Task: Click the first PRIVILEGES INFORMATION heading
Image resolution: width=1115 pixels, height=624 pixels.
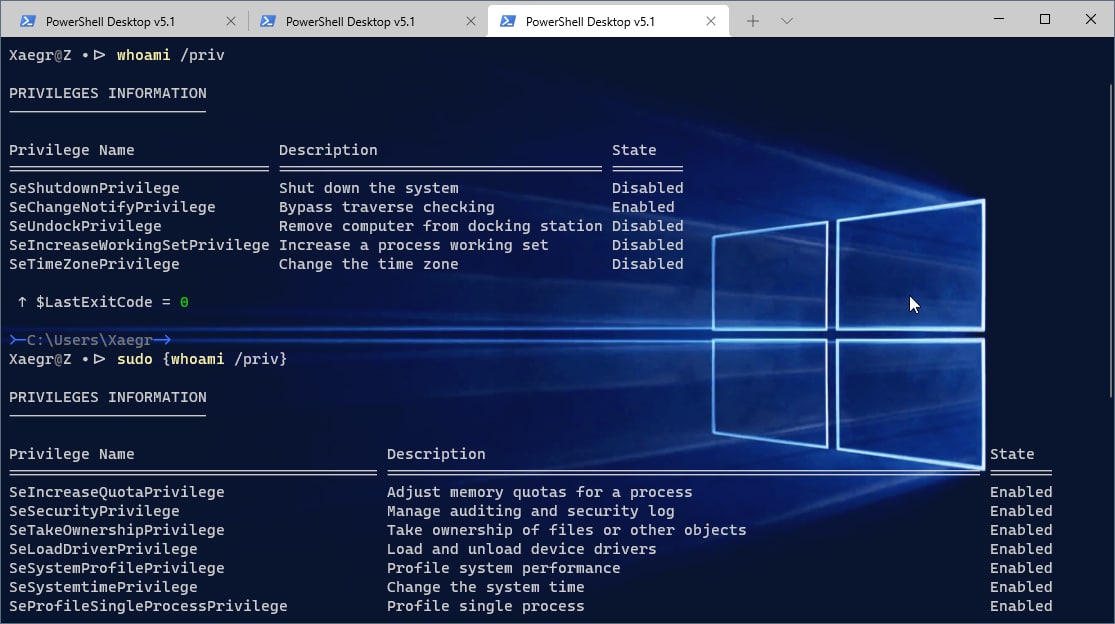Action: [x=107, y=93]
